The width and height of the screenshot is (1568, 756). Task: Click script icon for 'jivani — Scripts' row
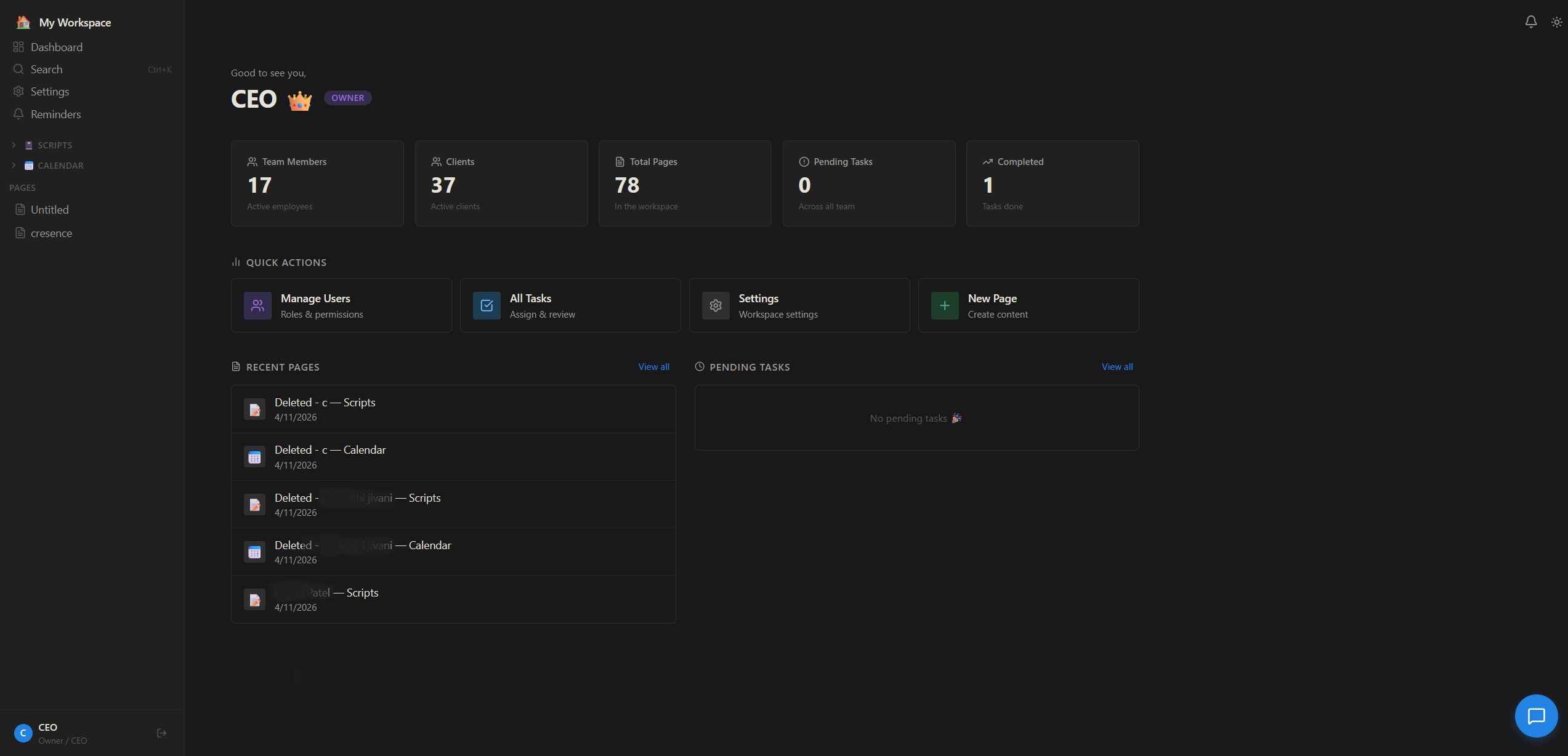pyautogui.click(x=254, y=504)
